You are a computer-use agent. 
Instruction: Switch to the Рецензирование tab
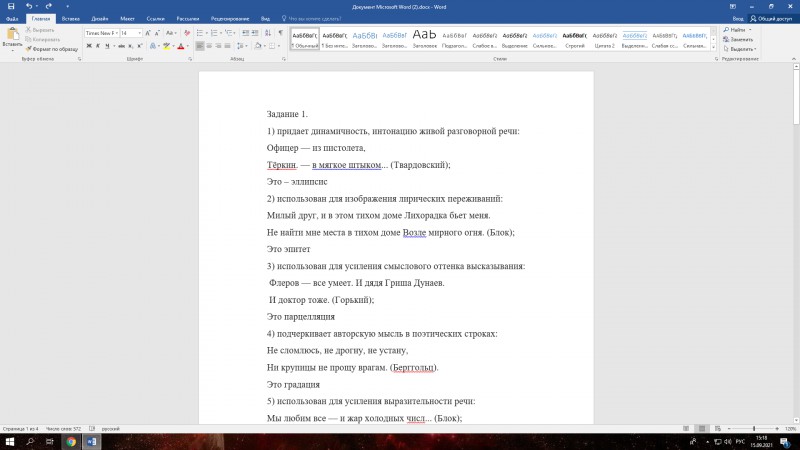pos(230,18)
